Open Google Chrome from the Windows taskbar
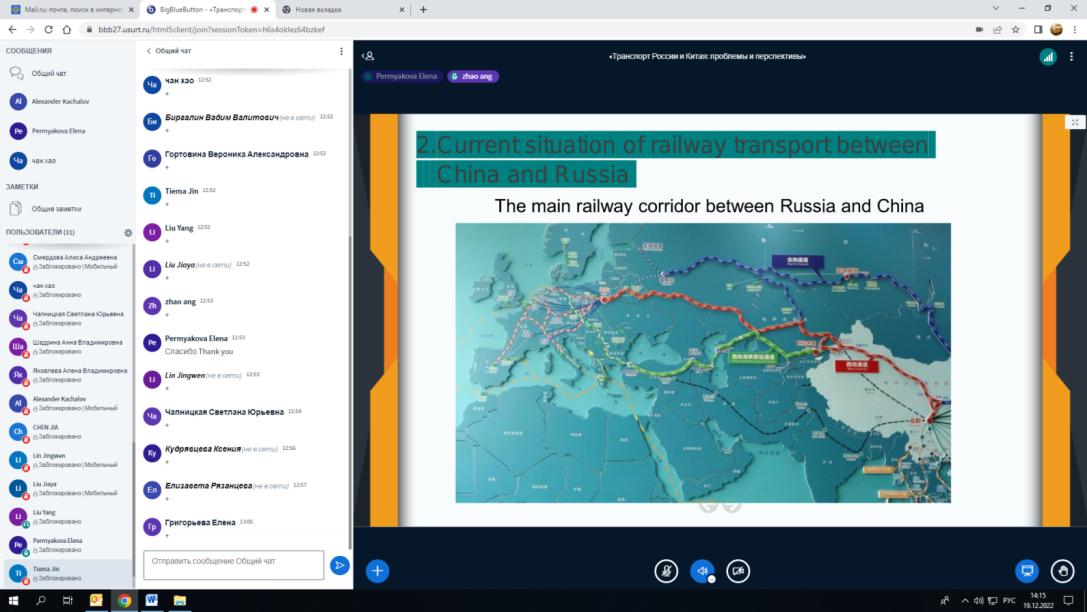The image size is (1087, 612). [x=124, y=601]
